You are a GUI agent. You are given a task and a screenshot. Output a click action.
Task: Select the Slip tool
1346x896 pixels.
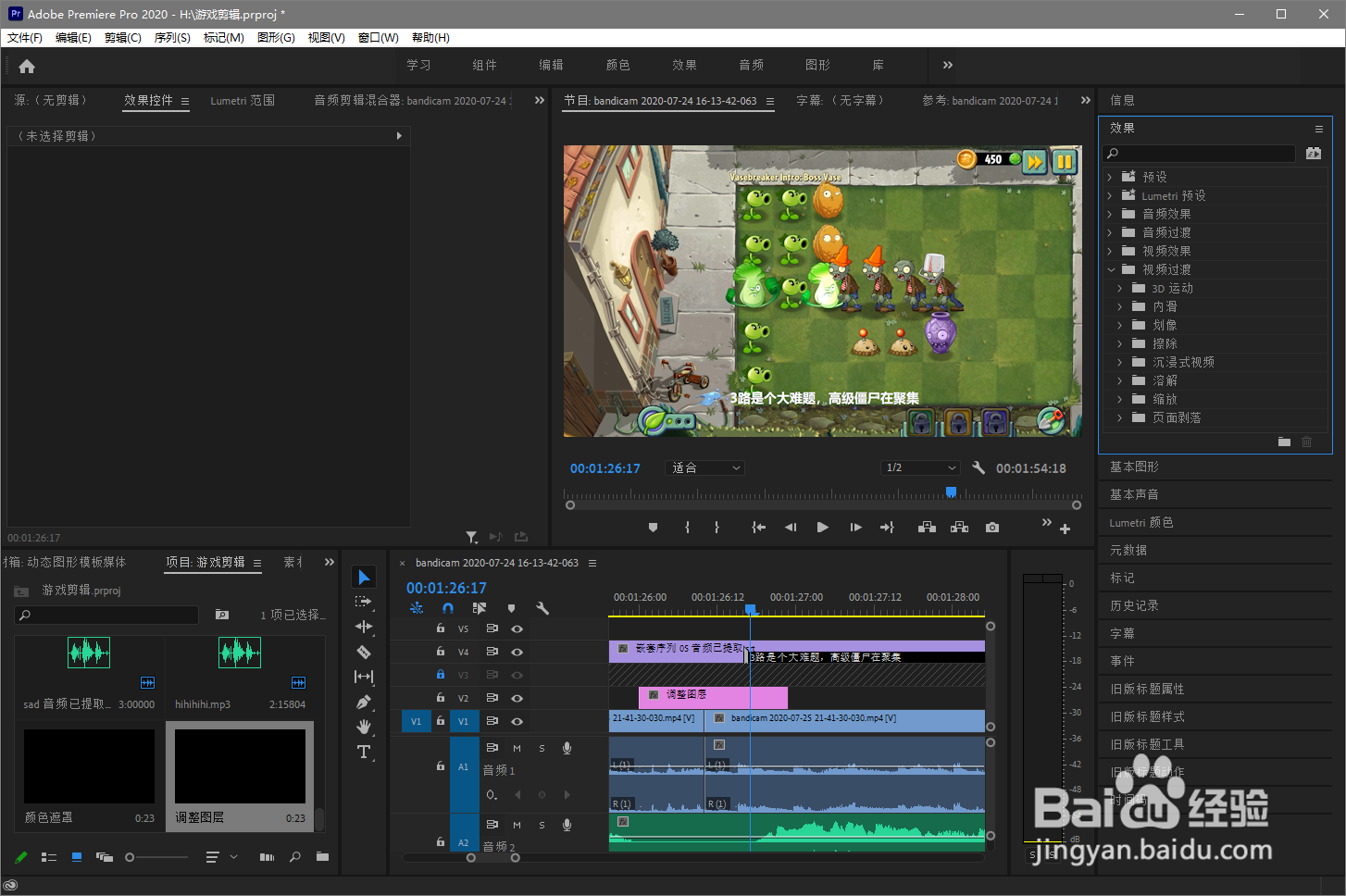pos(364,677)
